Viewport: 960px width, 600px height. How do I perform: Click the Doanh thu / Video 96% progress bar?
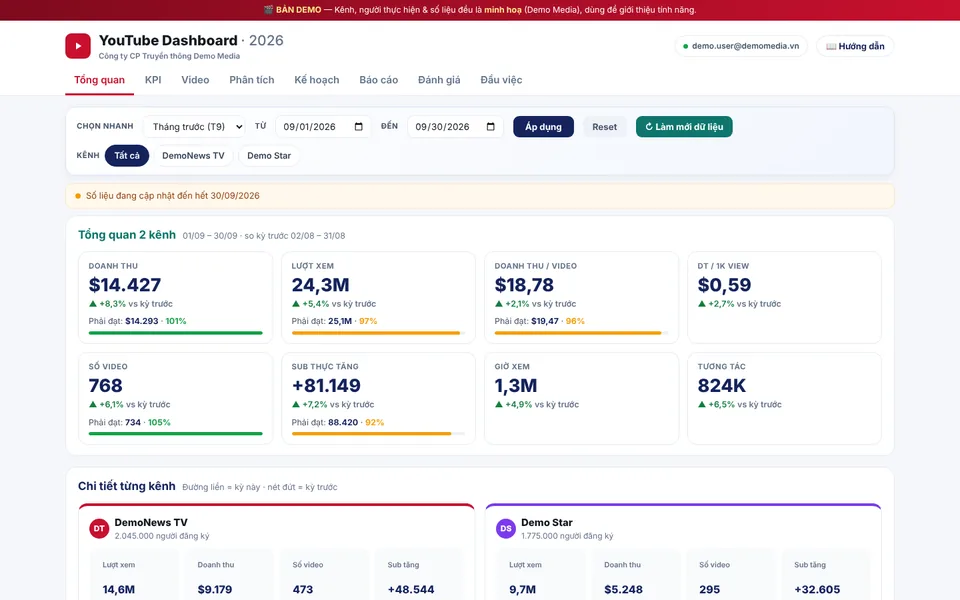pyautogui.click(x=582, y=333)
